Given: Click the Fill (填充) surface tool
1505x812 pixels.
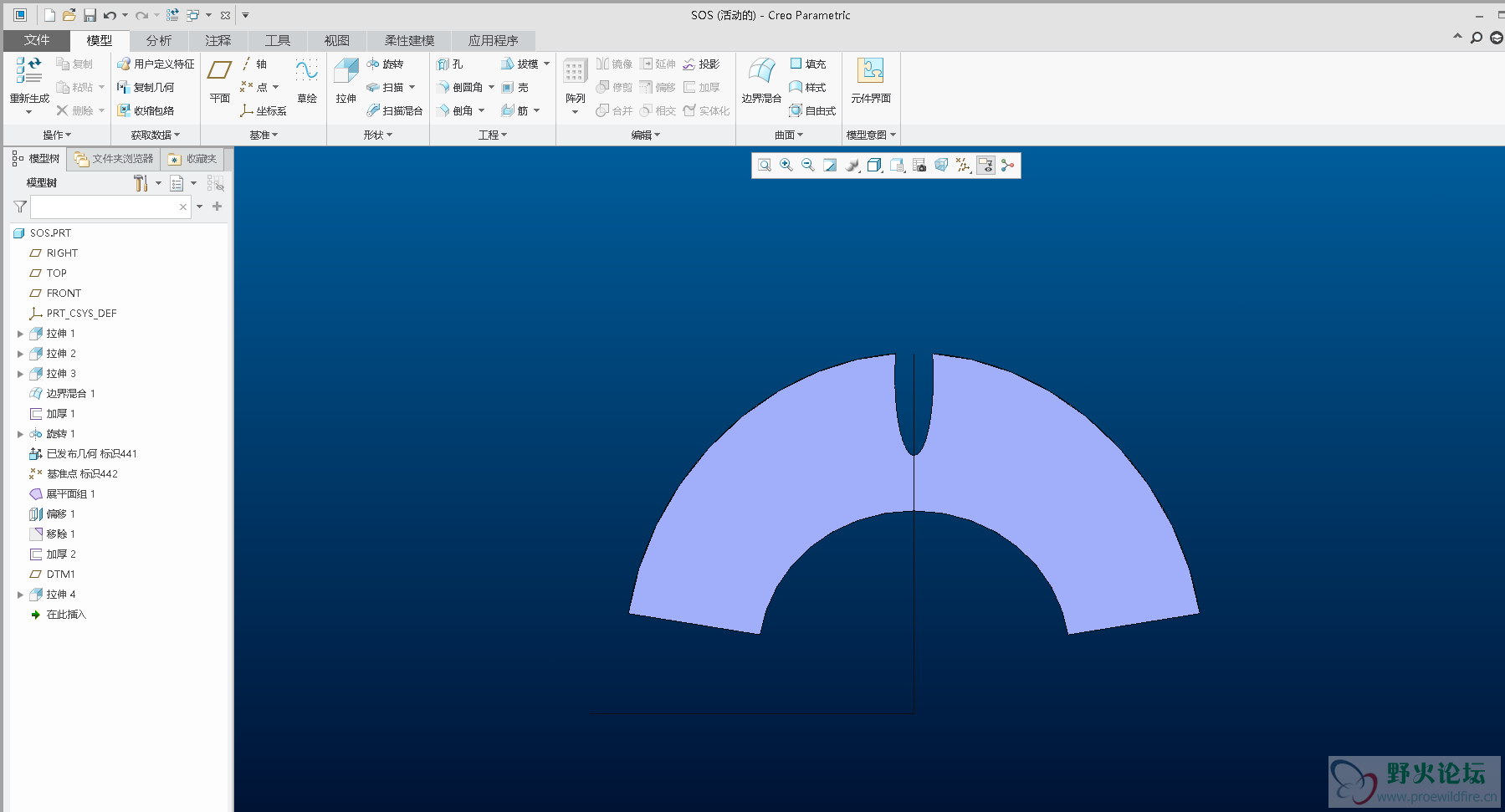Looking at the screenshot, I should click(x=808, y=64).
